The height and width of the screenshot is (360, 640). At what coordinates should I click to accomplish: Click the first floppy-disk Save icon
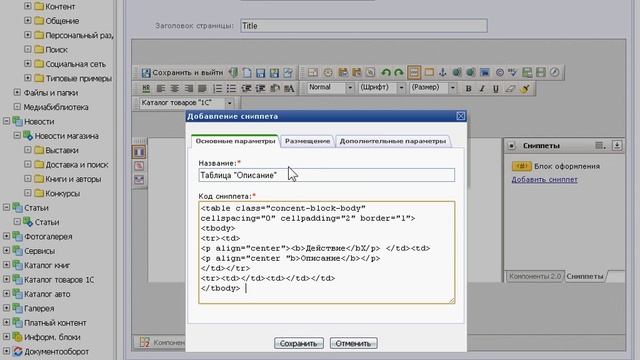point(260,73)
